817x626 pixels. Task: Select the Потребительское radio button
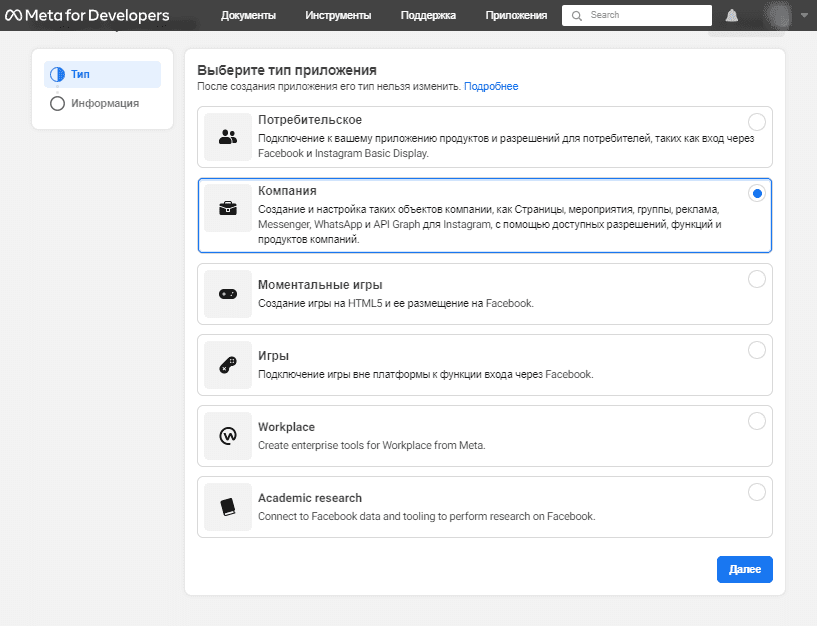(757, 122)
